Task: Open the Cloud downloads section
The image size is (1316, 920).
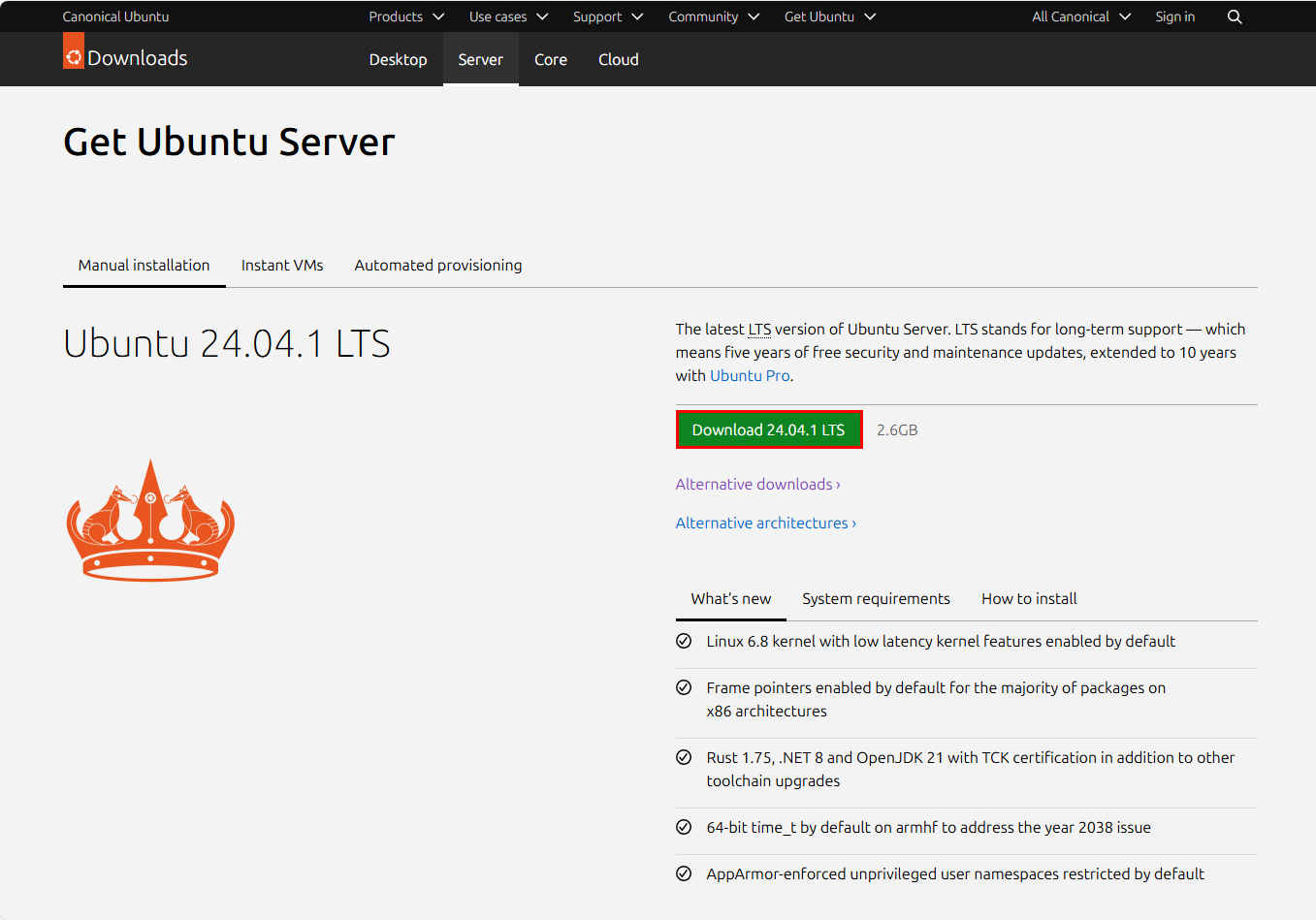Action: [619, 59]
